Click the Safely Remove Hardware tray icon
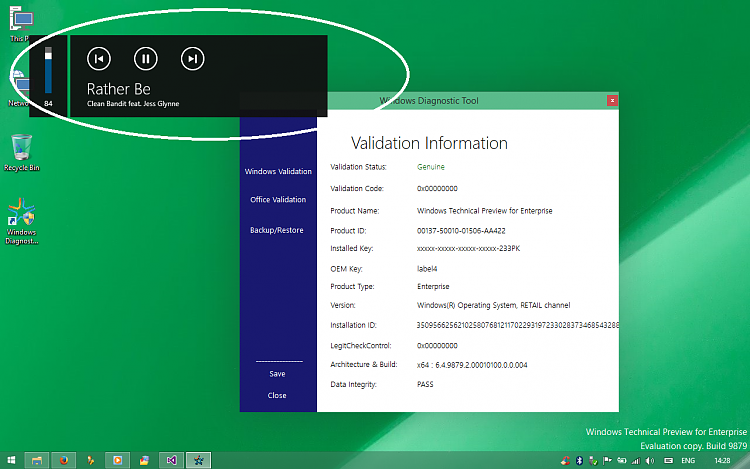 click(x=593, y=460)
